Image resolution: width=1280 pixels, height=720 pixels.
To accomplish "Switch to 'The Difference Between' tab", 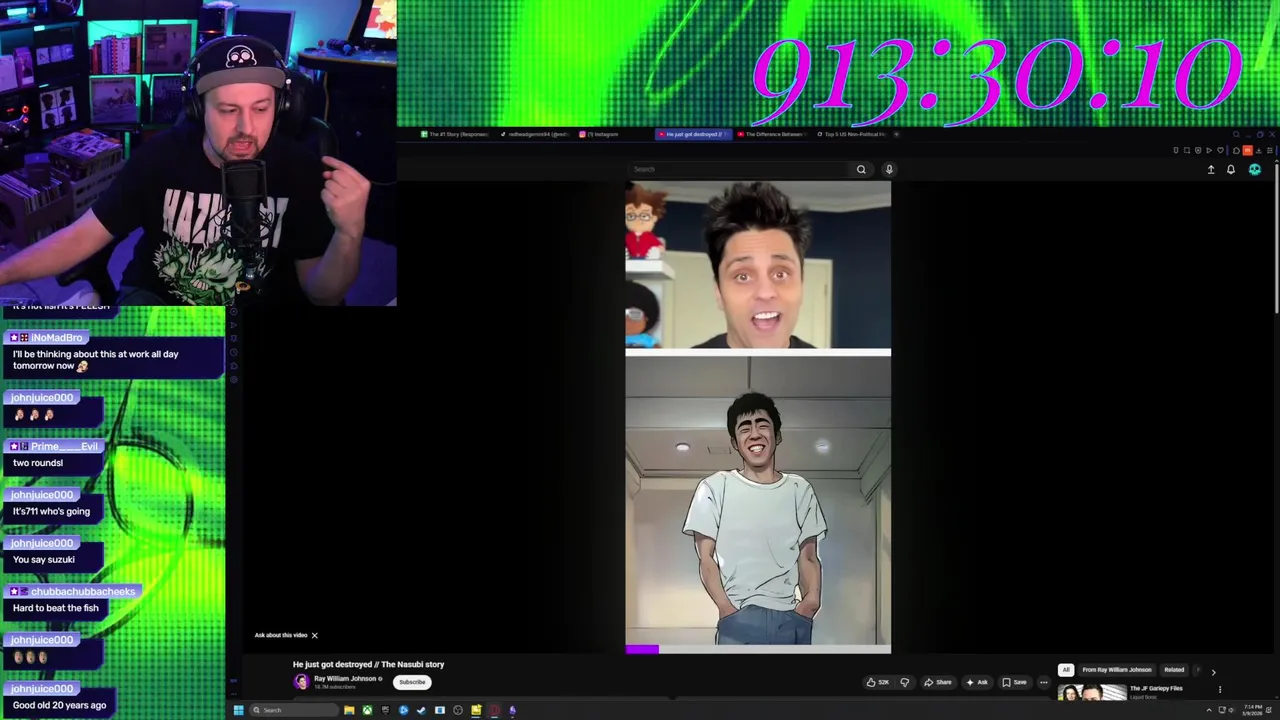I will [x=772, y=134].
